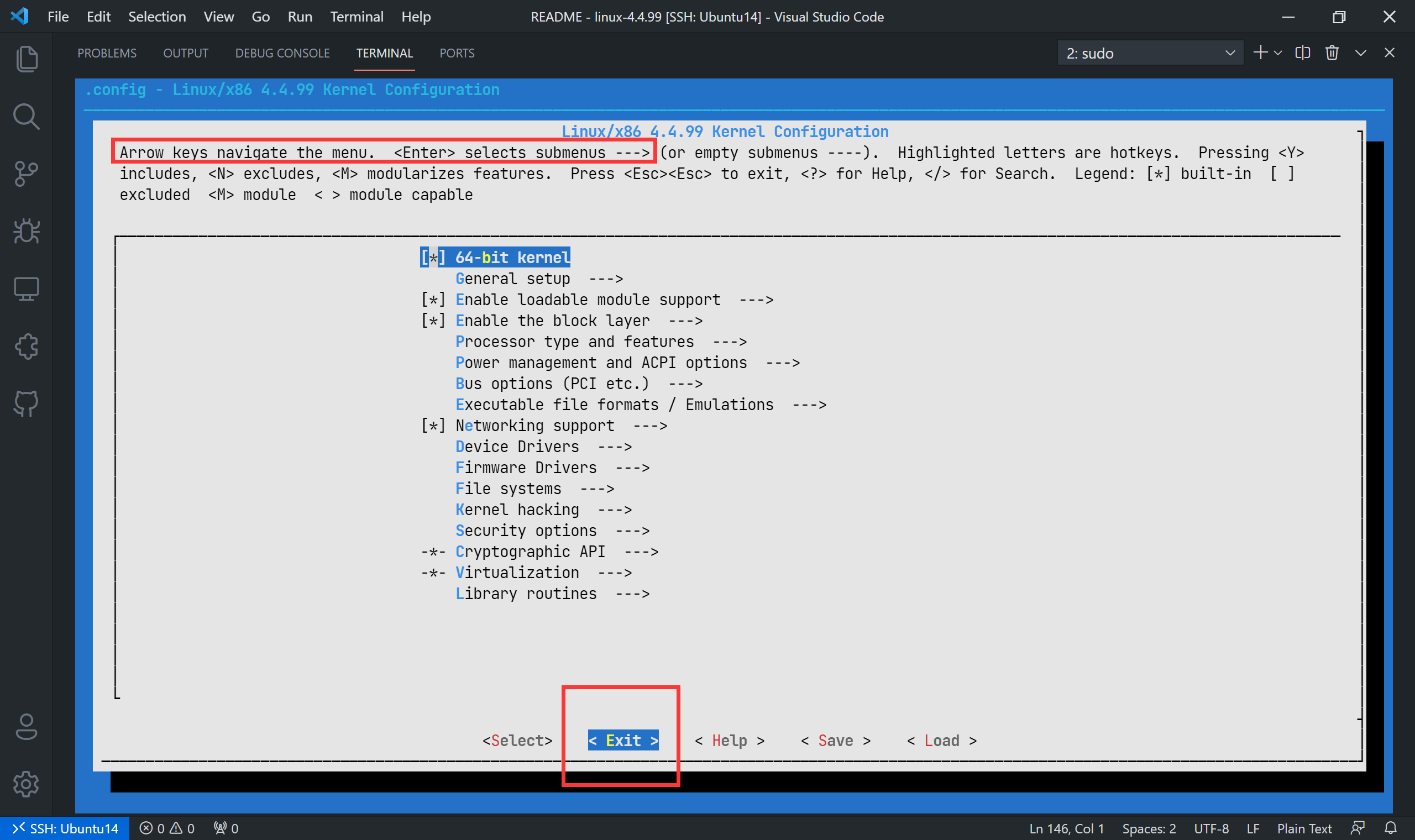Click the feedback icon in status bar

click(1358, 828)
